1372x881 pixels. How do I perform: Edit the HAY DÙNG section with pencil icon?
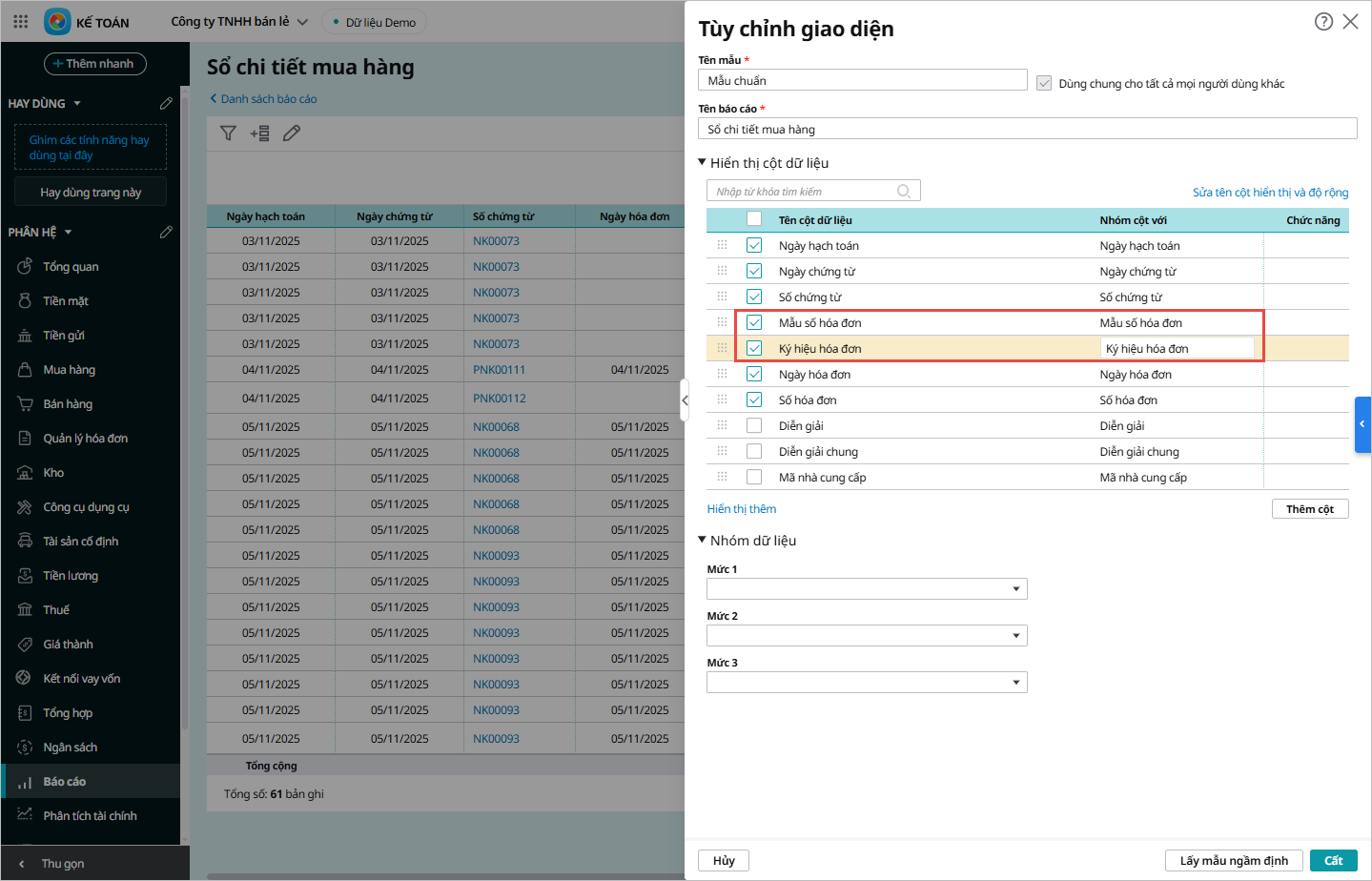[x=166, y=103]
